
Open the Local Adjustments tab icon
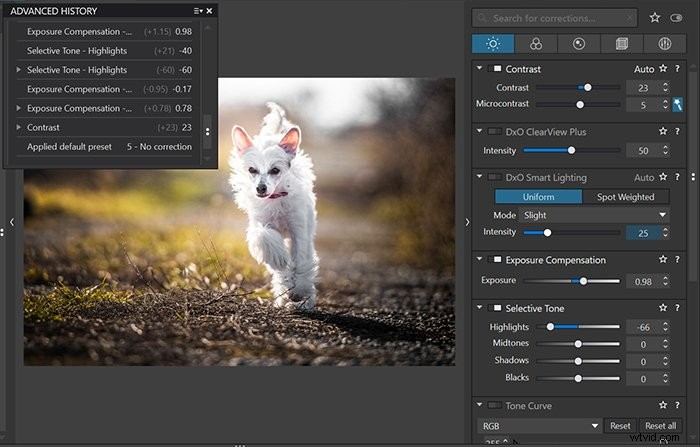click(x=664, y=44)
